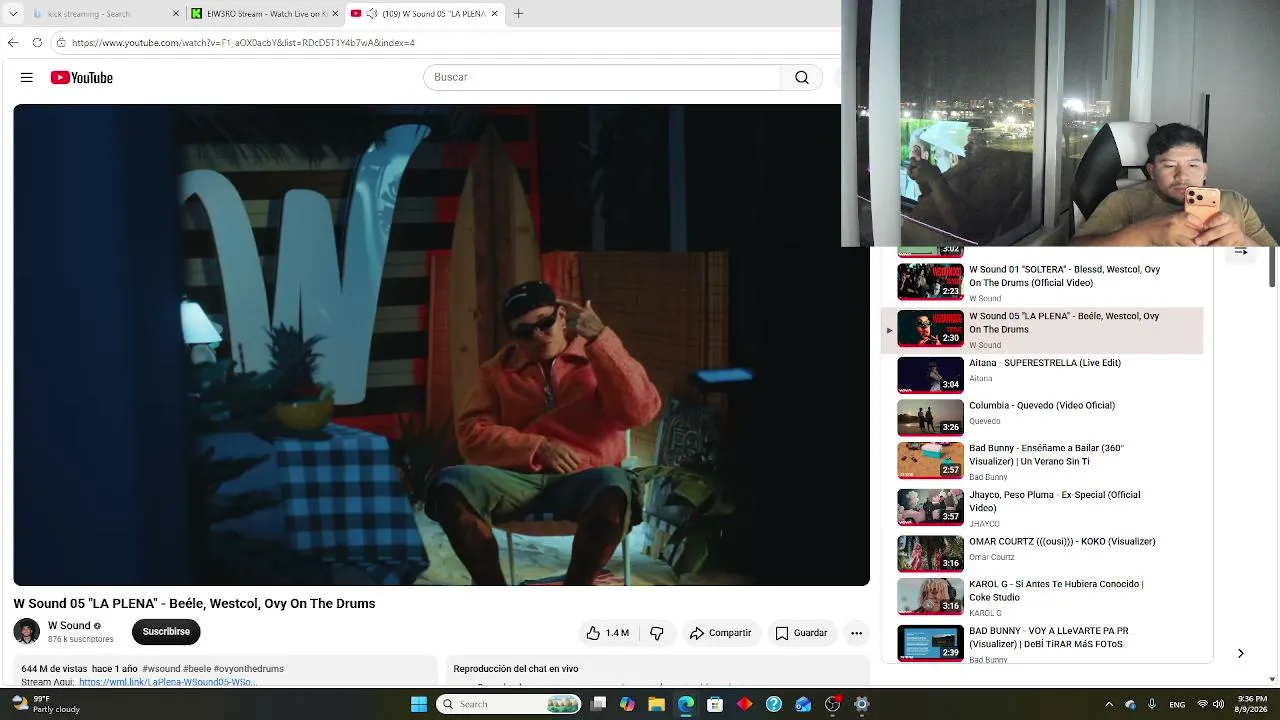Play KAROL G Coke Studio thumbnail
Image resolution: width=1280 pixels, height=720 pixels.
pyautogui.click(x=930, y=597)
